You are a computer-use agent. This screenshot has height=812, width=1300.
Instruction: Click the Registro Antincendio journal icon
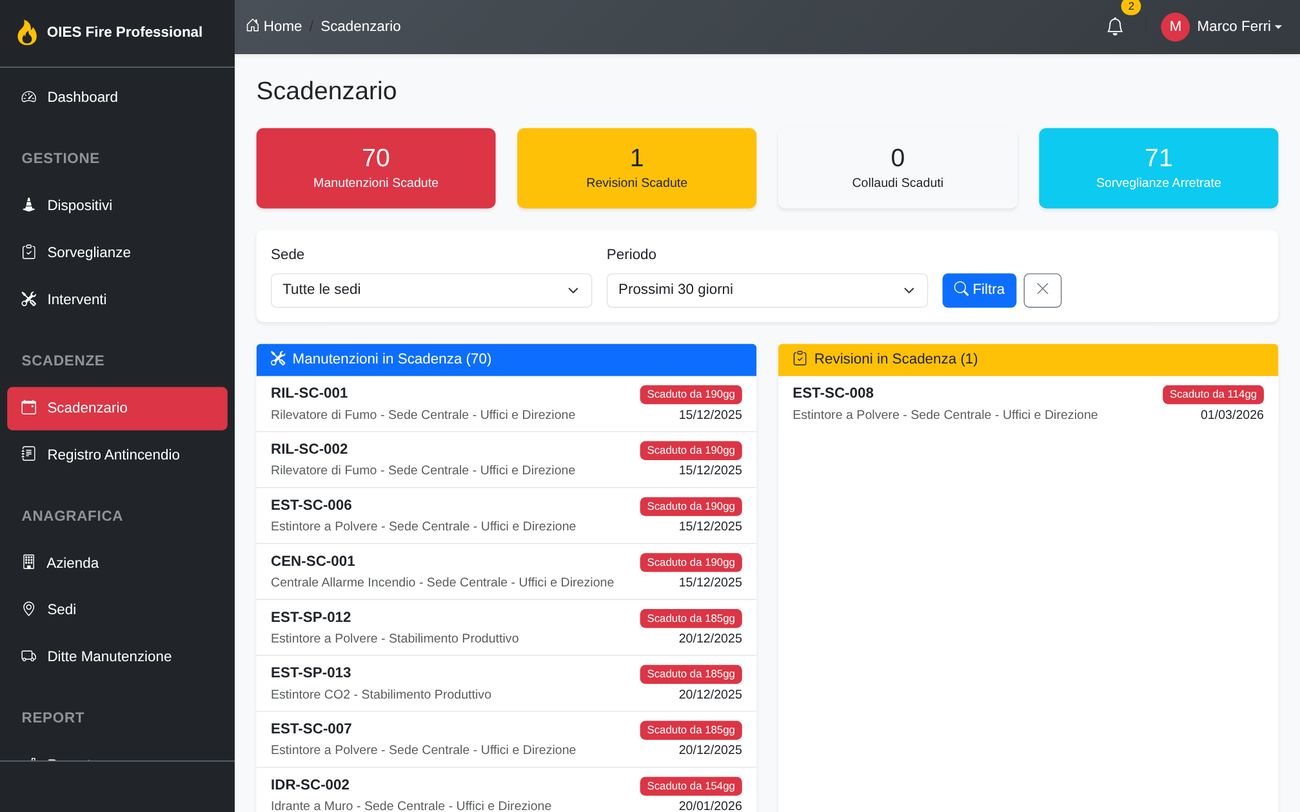click(29, 454)
